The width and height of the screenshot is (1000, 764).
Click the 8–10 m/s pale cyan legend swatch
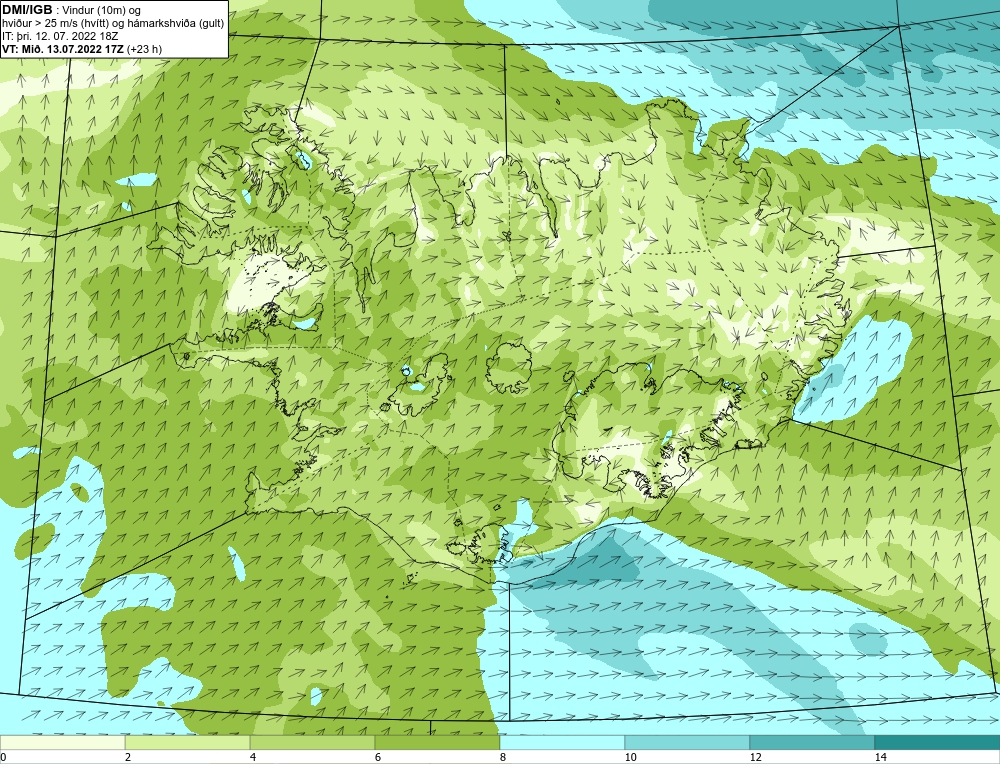562,742
